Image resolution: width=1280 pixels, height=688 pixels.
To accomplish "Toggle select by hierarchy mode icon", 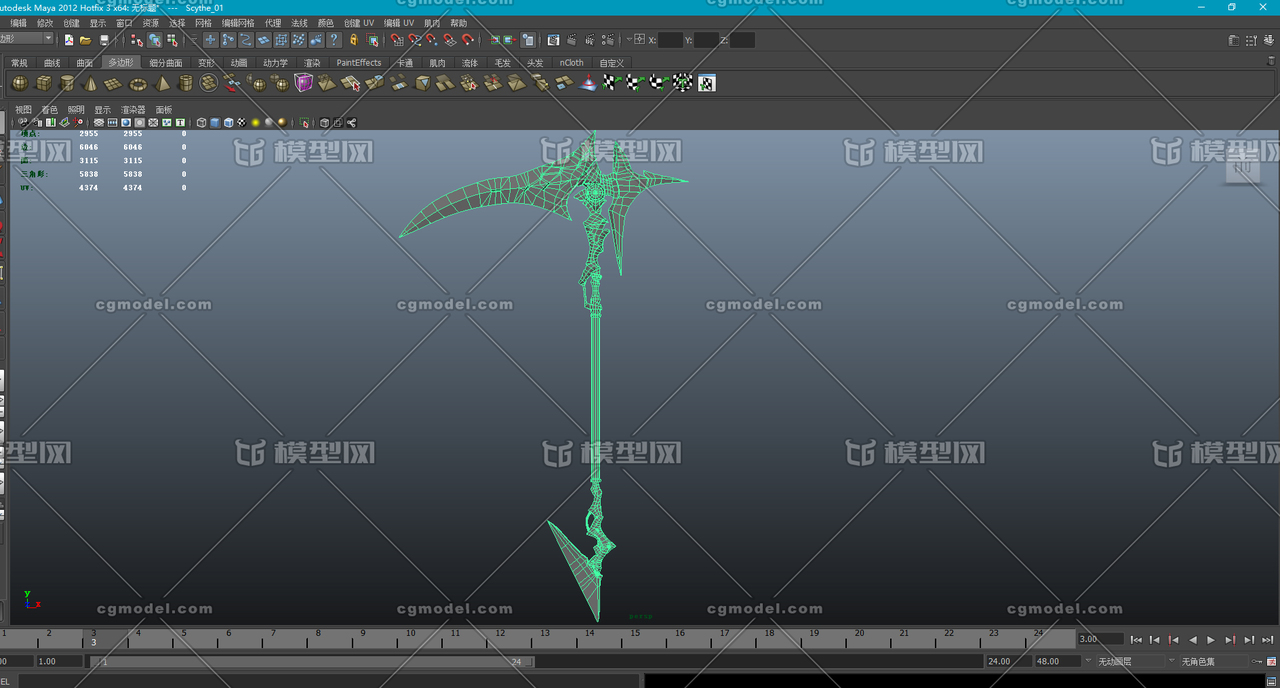I will tap(135, 40).
